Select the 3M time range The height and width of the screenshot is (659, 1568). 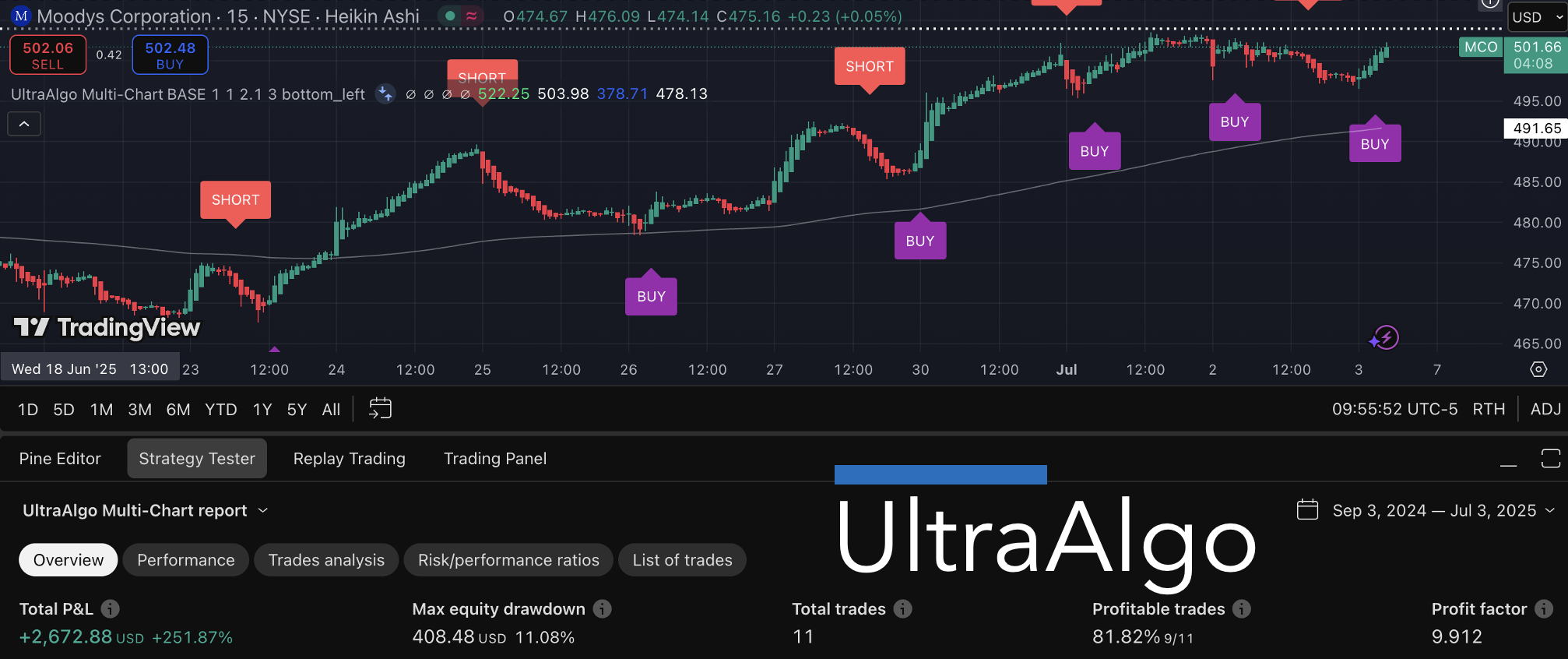[x=139, y=409]
